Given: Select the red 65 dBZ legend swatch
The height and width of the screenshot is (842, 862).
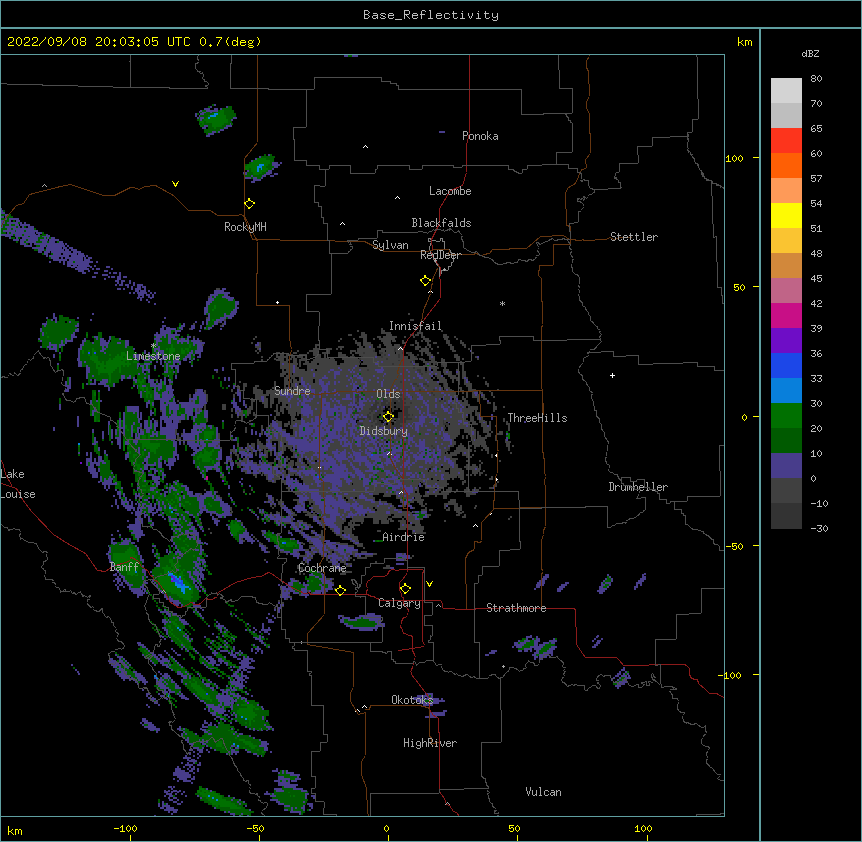Looking at the screenshot, I should [x=786, y=140].
